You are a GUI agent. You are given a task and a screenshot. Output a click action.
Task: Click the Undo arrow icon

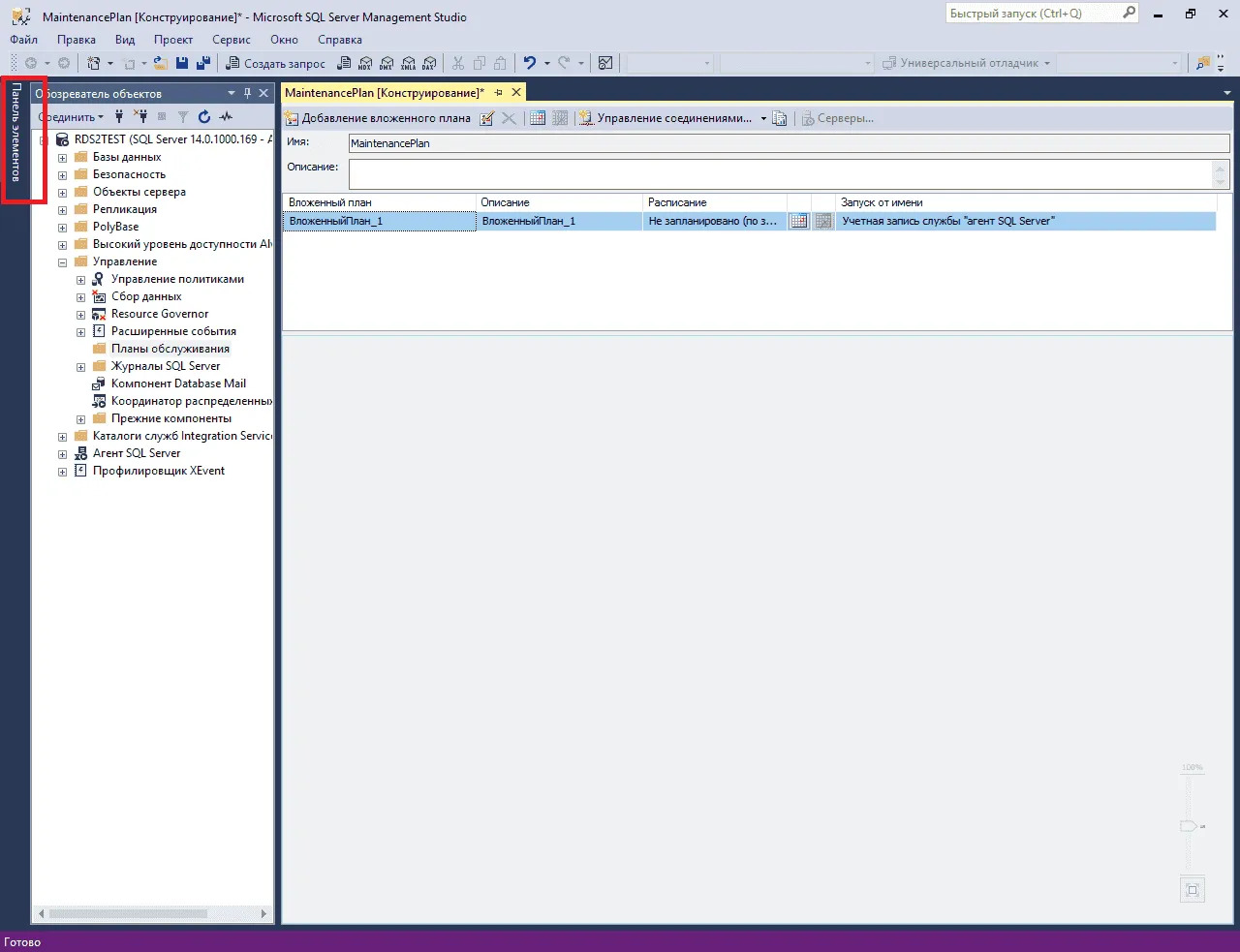(x=529, y=63)
